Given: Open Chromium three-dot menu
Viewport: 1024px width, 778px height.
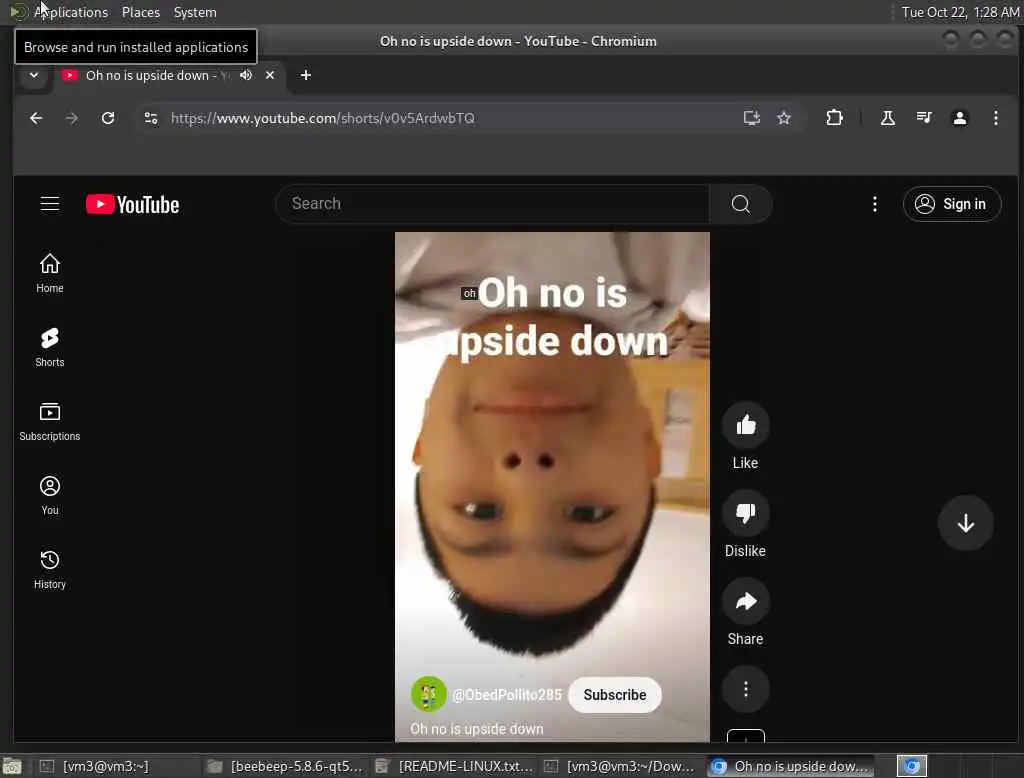Looking at the screenshot, I should [995, 118].
